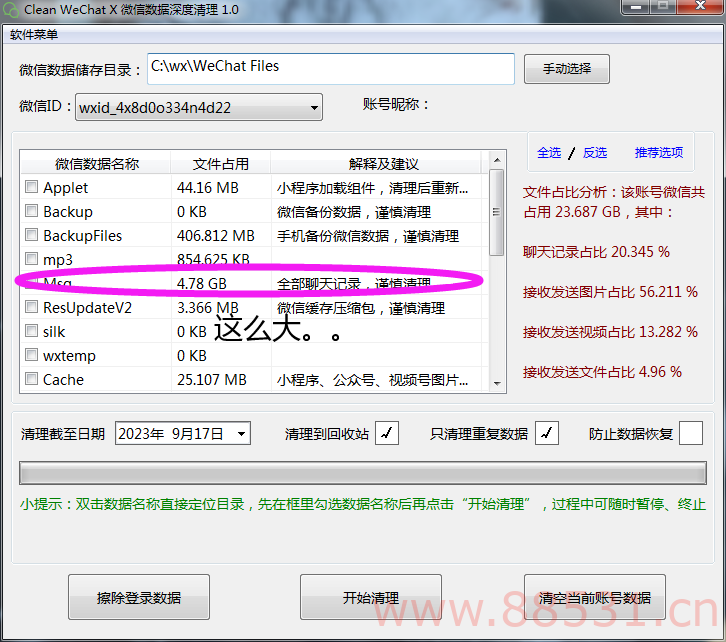Image resolution: width=726 pixels, height=642 pixels.
Task: Click the 开始清理 button
Action: pyautogui.click(x=370, y=598)
